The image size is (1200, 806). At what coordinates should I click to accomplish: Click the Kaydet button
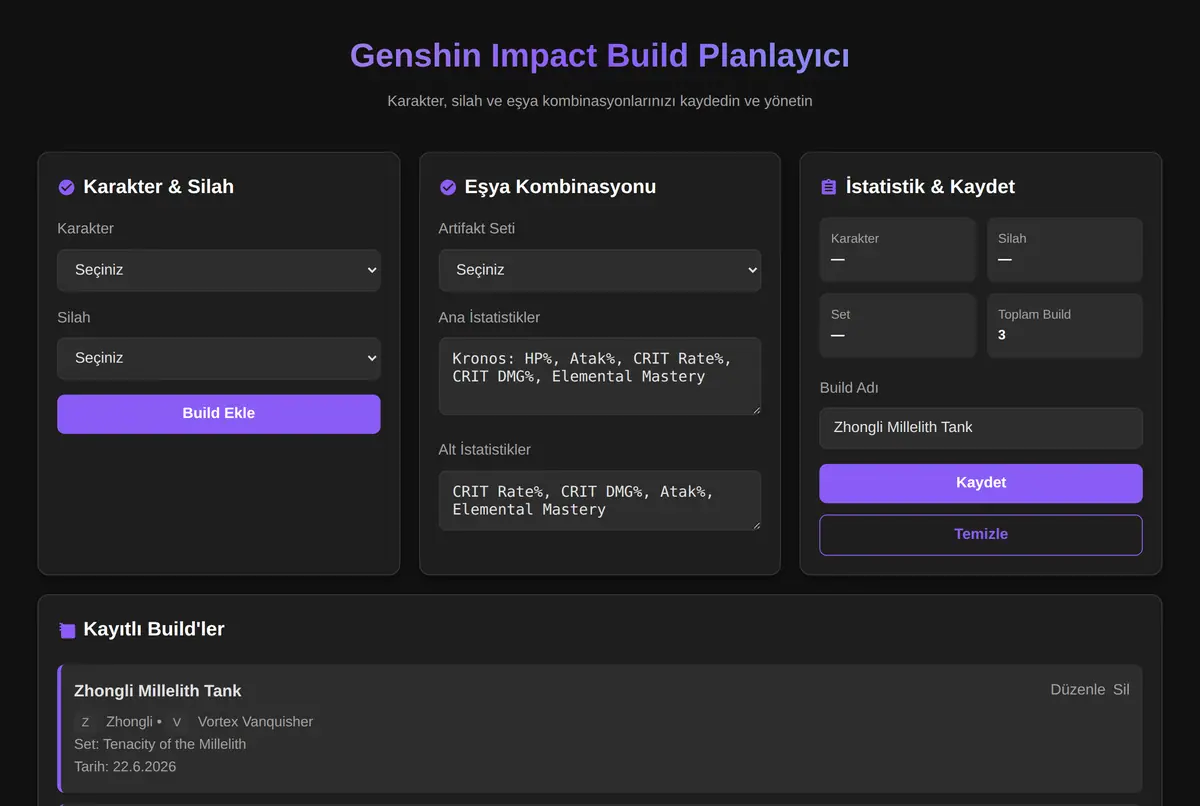[981, 483]
